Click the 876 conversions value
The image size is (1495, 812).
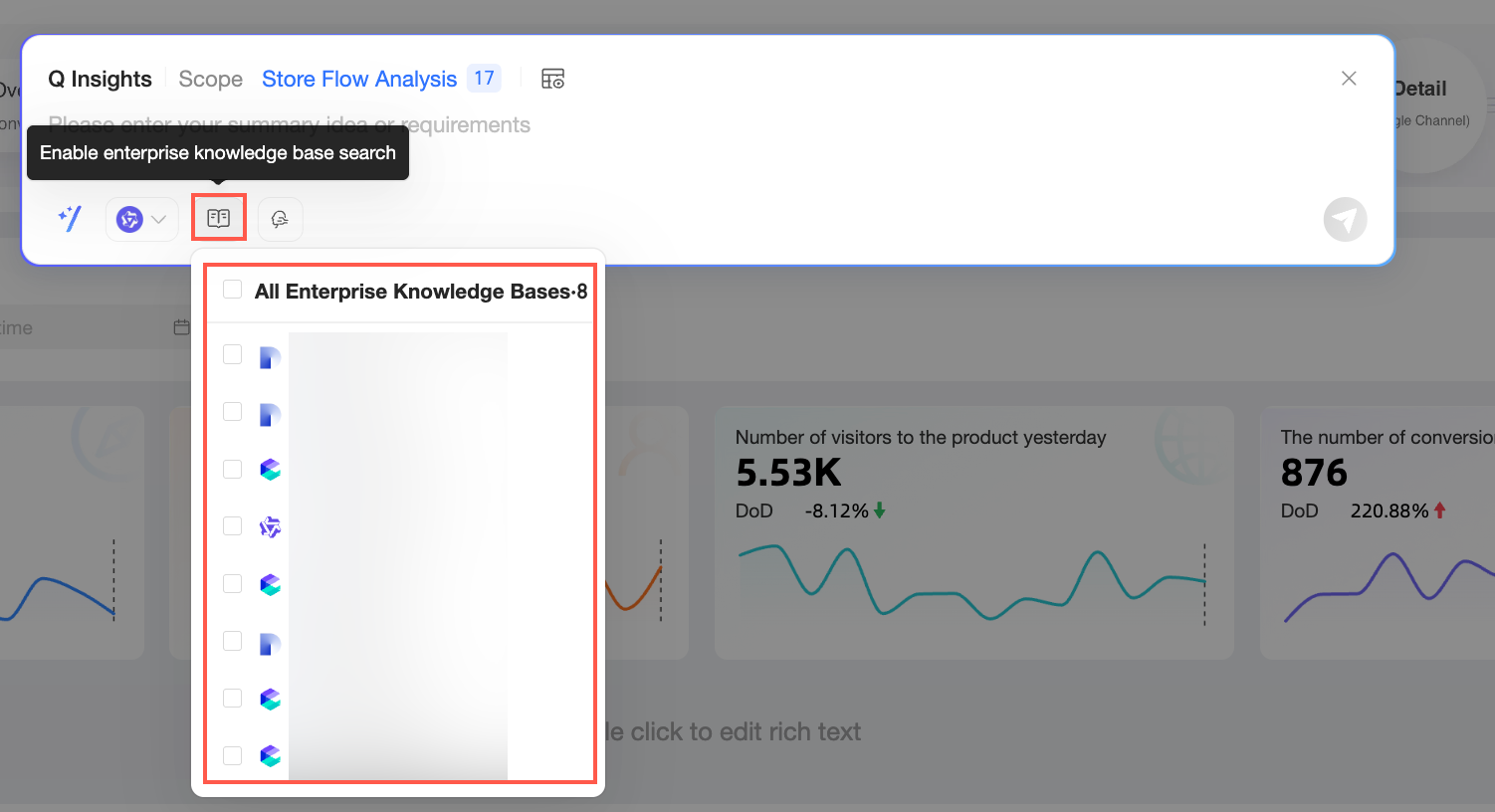[x=1314, y=473]
